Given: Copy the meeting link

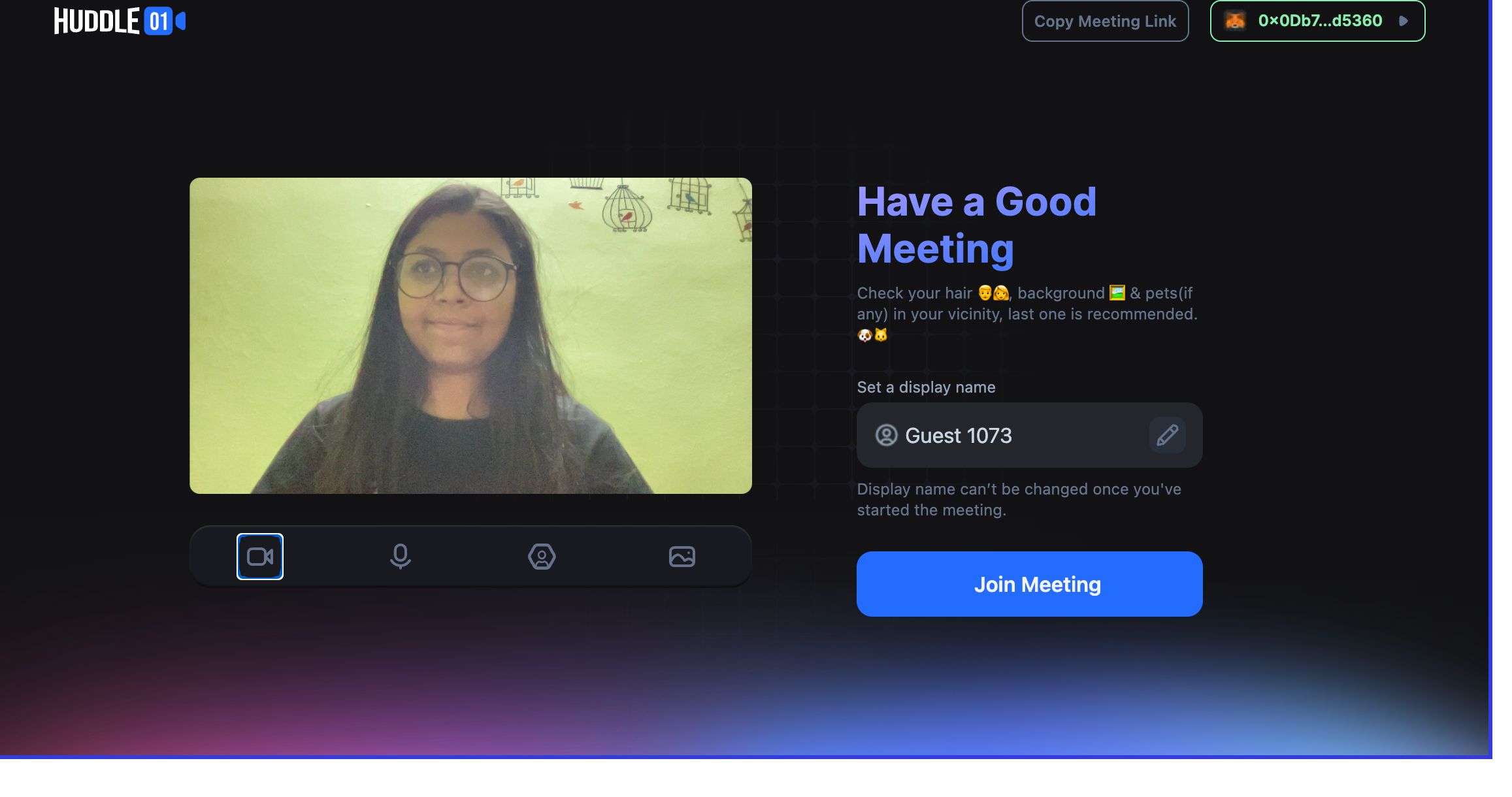Looking at the screenshot, I should [x=1106, y=21].
